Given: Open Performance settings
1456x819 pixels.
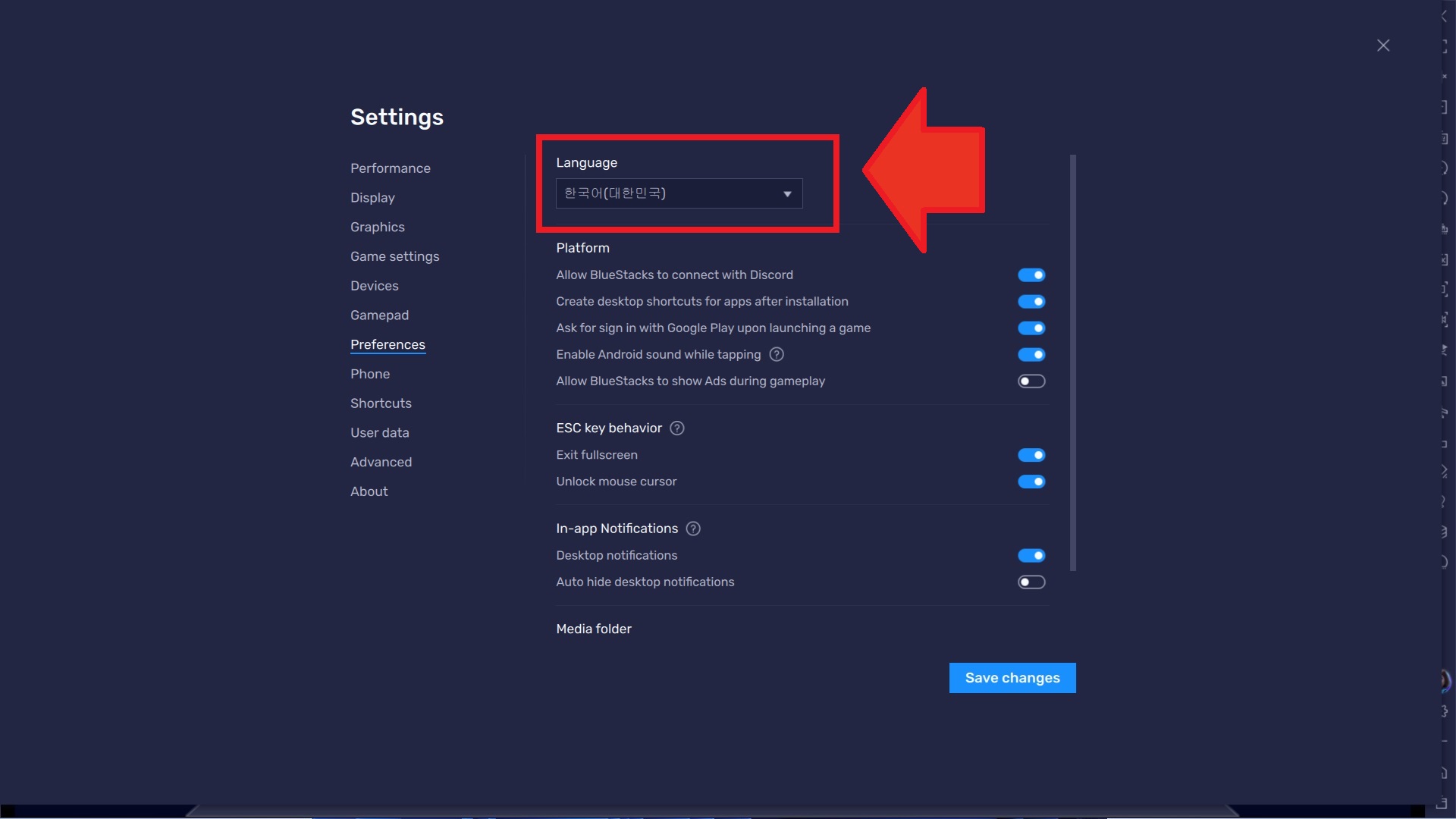Looking at the screenshot, I should click(391, 168).
